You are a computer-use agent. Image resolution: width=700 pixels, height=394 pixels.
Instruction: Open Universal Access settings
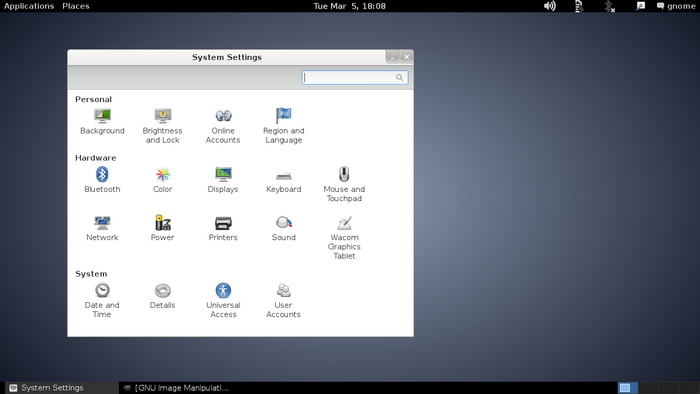(x=223, y=301)
